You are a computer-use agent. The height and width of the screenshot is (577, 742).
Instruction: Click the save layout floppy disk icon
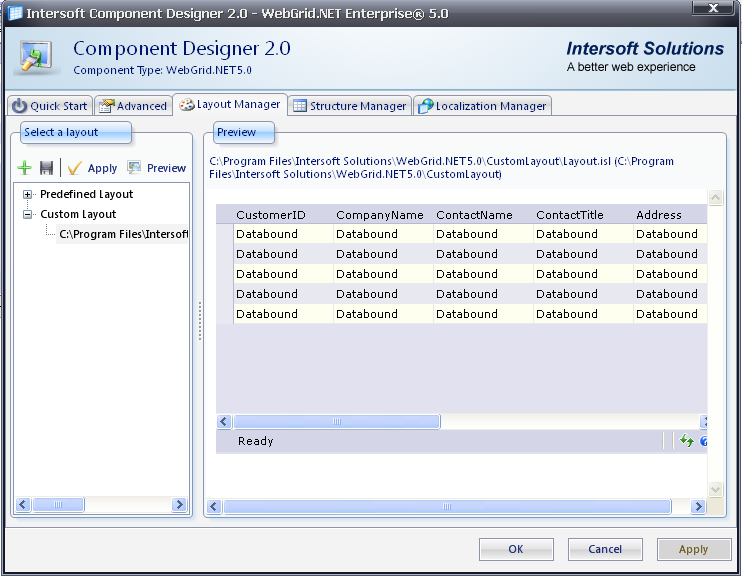(x=46, y=168)
